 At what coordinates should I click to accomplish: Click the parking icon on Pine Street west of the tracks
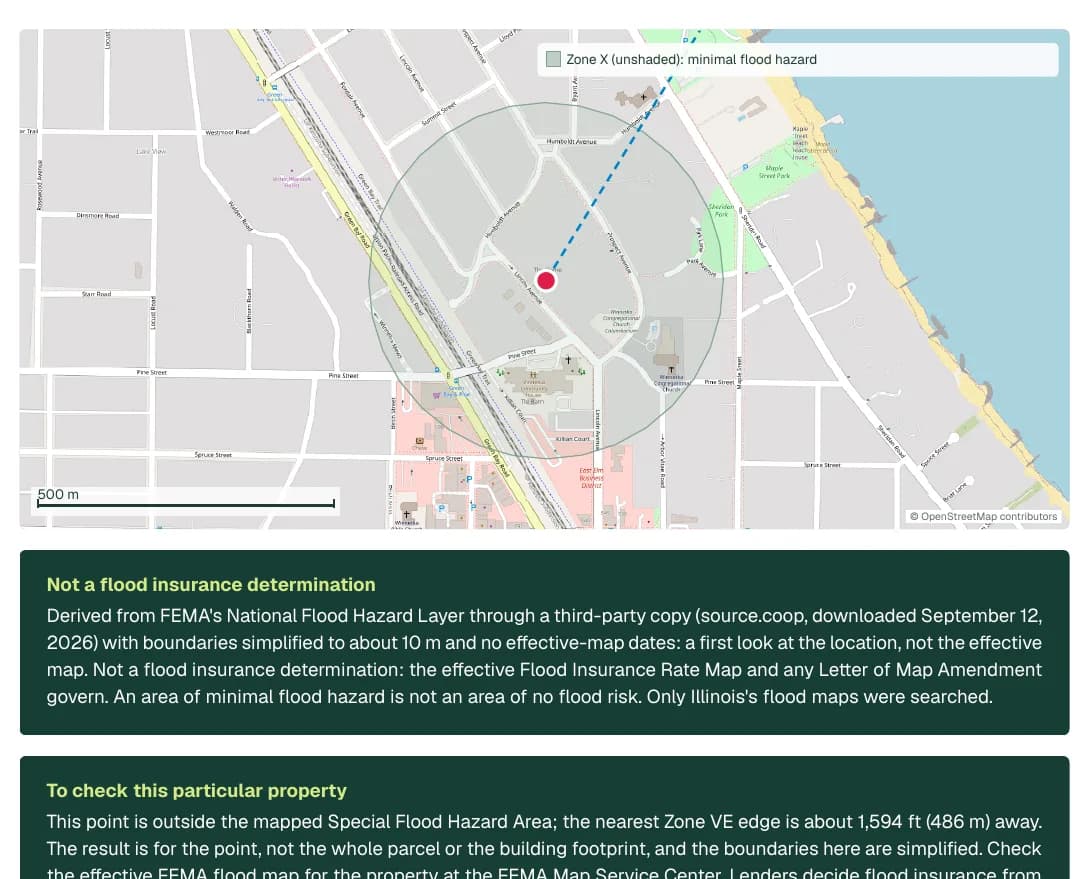click(437, 370)
